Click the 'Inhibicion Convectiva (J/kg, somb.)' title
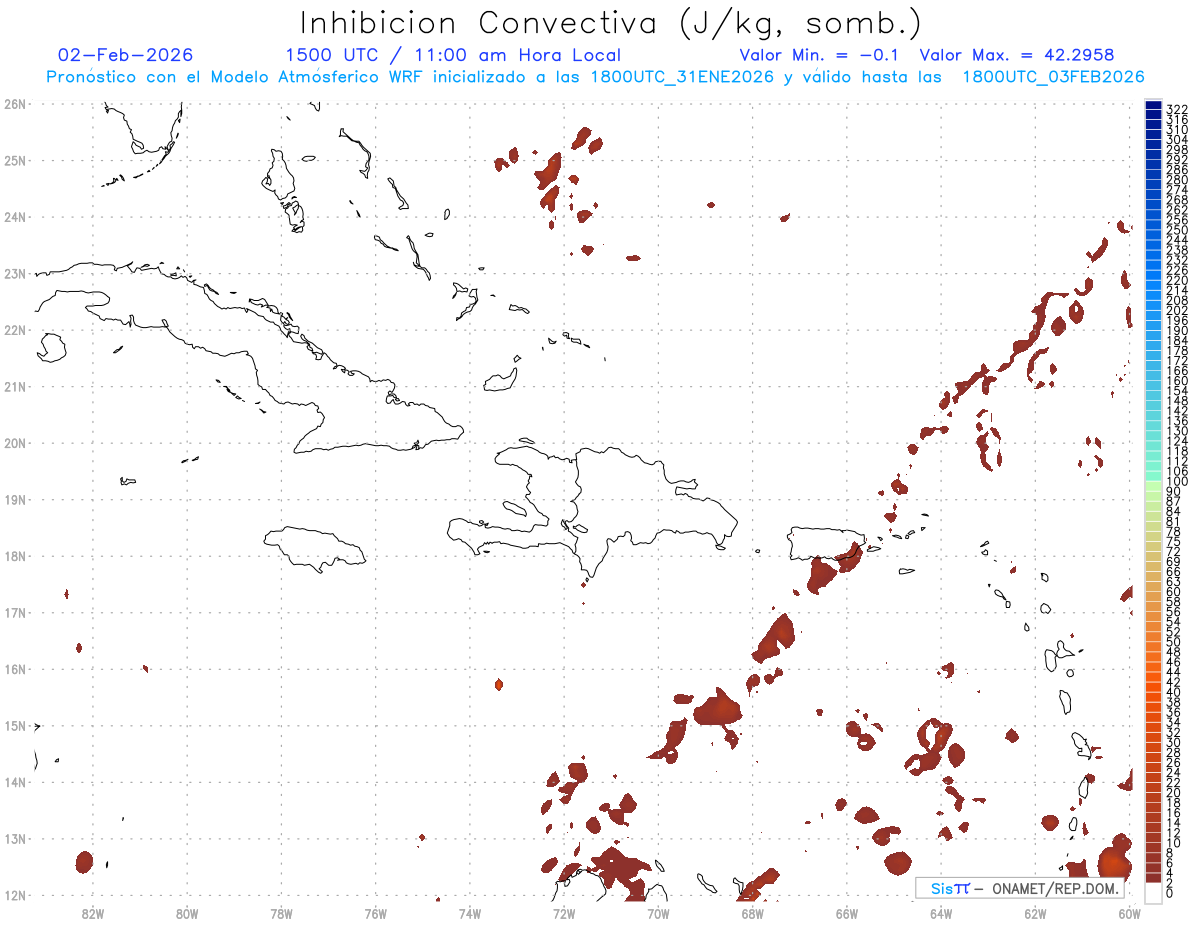This screenshot has height=927, width=1200. pos(611,23)
